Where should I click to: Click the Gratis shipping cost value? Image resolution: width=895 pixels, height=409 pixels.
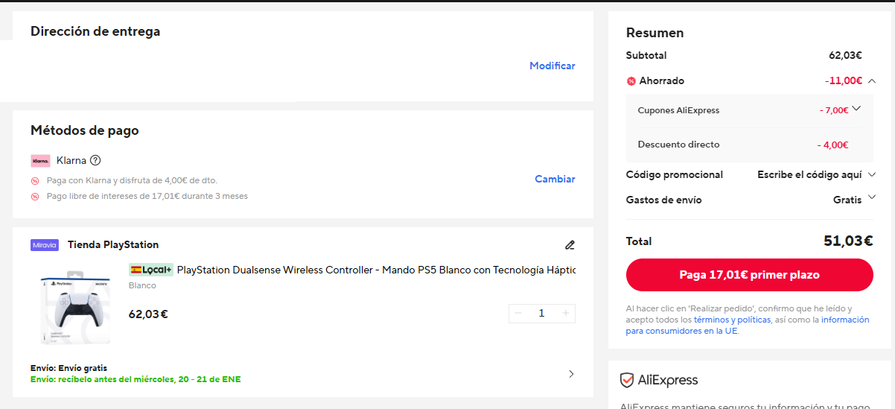(848, 200)
